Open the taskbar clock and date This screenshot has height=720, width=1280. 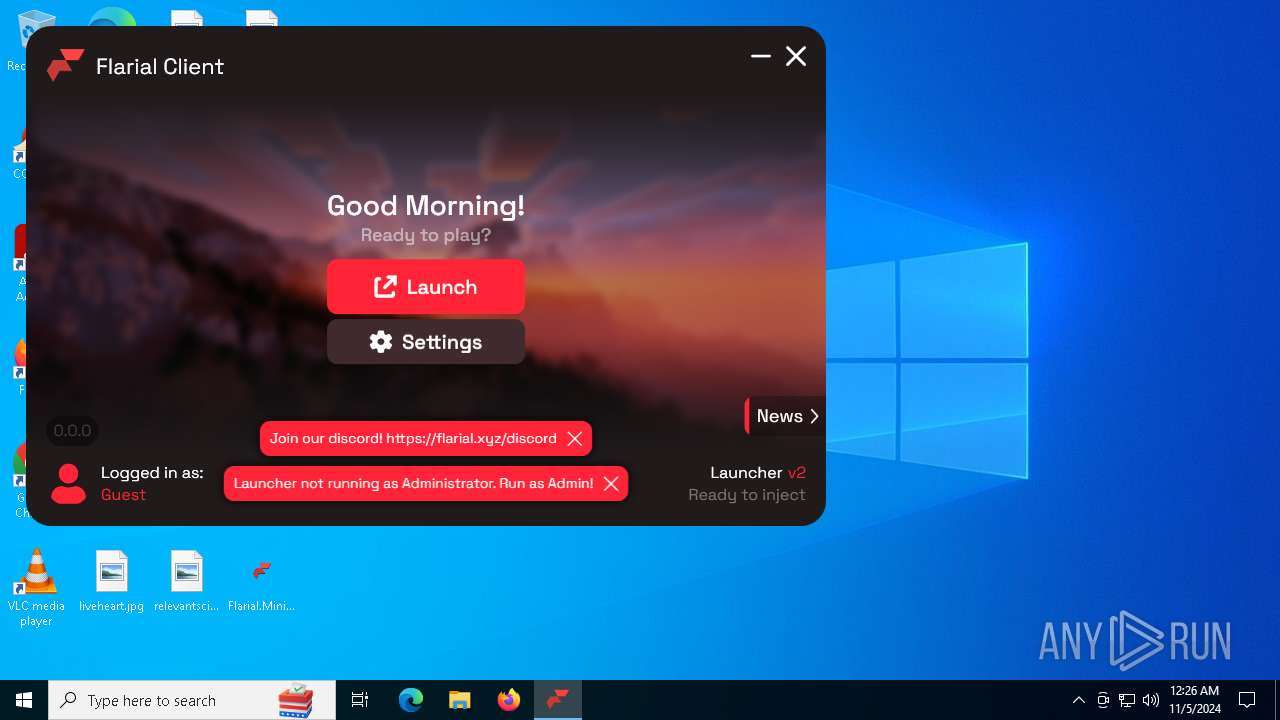point(1195,700)
